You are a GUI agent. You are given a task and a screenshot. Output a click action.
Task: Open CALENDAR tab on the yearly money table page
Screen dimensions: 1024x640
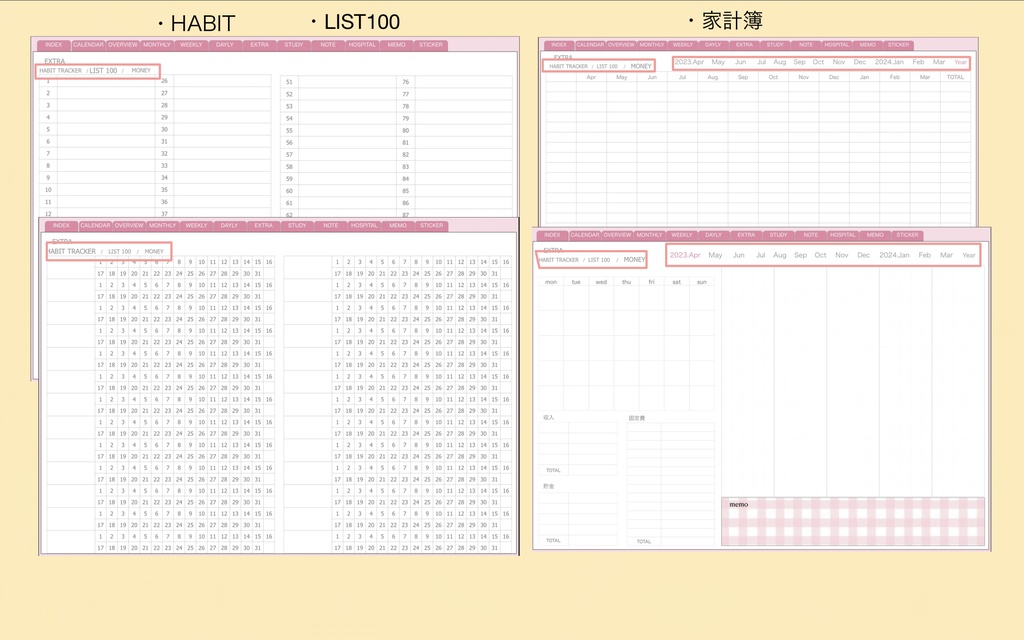pos(590,45)
